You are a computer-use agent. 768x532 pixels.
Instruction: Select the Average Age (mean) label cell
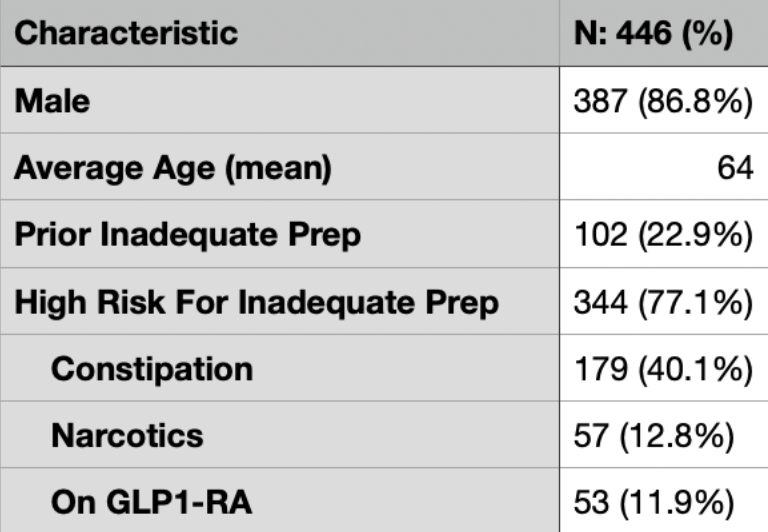coord(280,167)
